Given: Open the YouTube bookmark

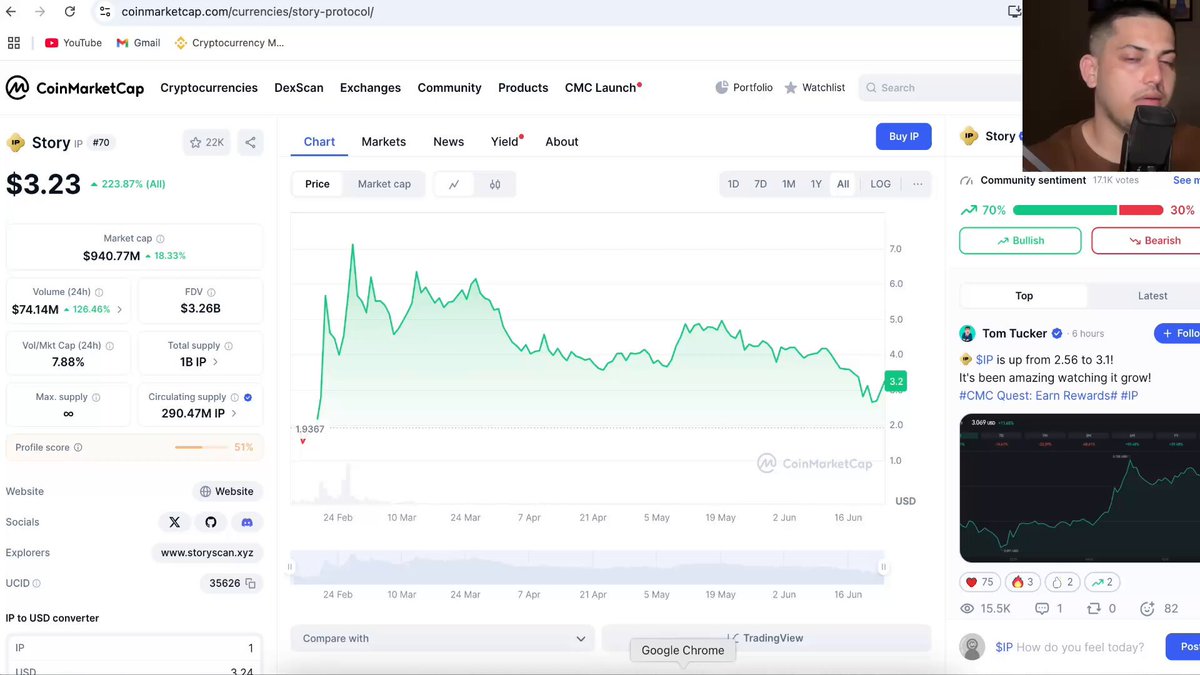Looking at the screenshot, I should pyautogui.click(x=73, y=43).
